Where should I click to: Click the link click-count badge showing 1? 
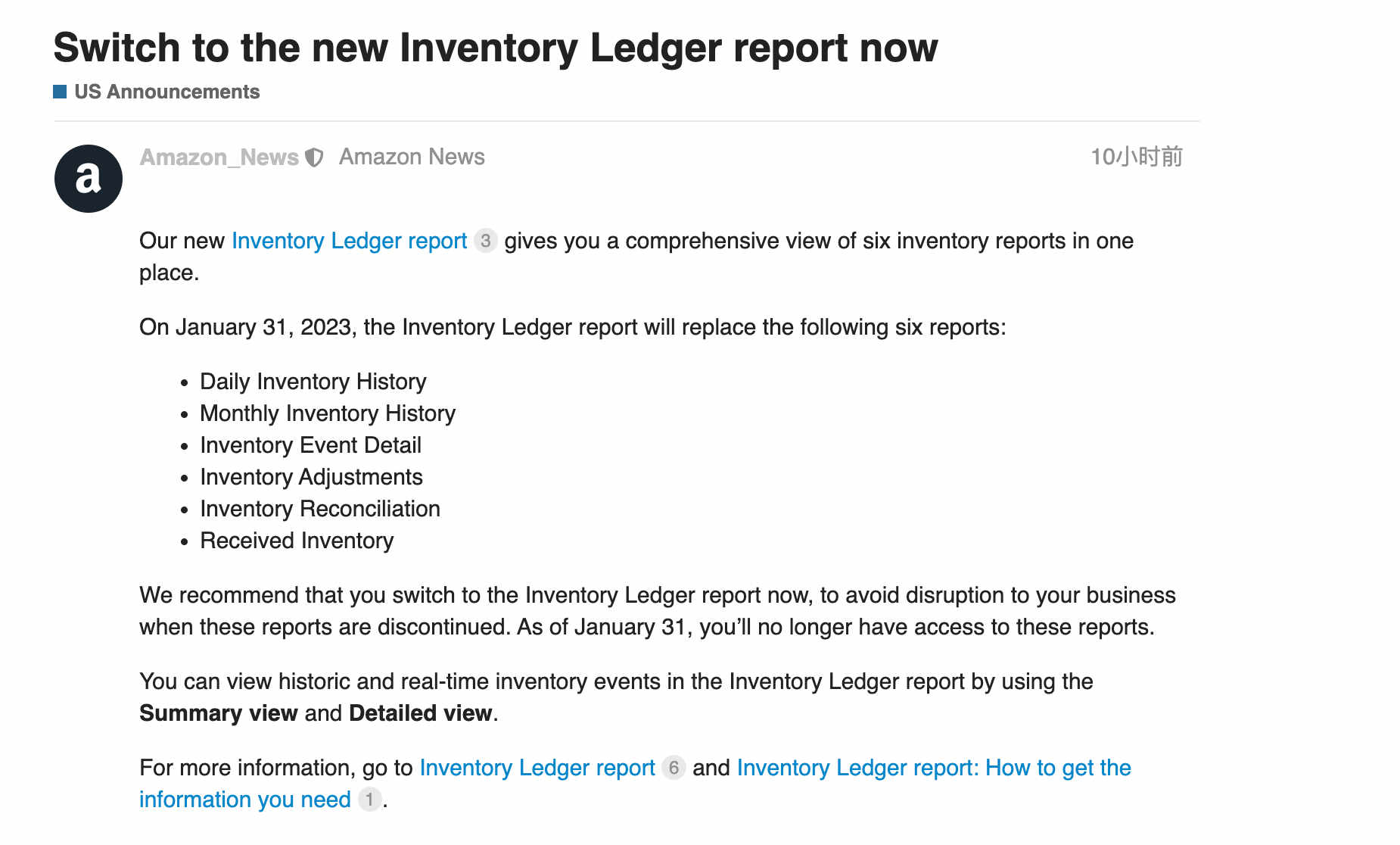[369, 800]
